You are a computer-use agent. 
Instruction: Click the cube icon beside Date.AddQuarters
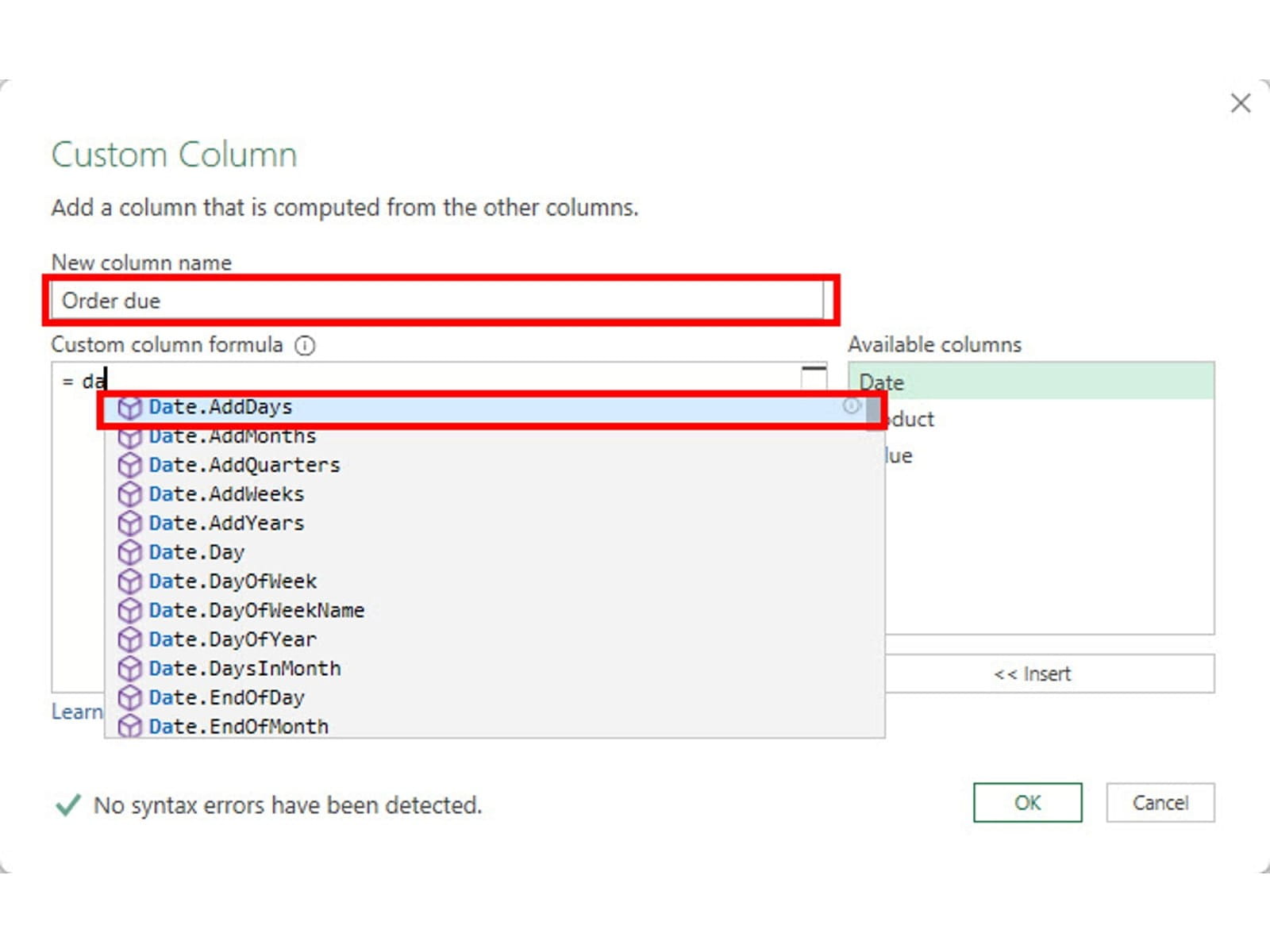pos(129,466)
